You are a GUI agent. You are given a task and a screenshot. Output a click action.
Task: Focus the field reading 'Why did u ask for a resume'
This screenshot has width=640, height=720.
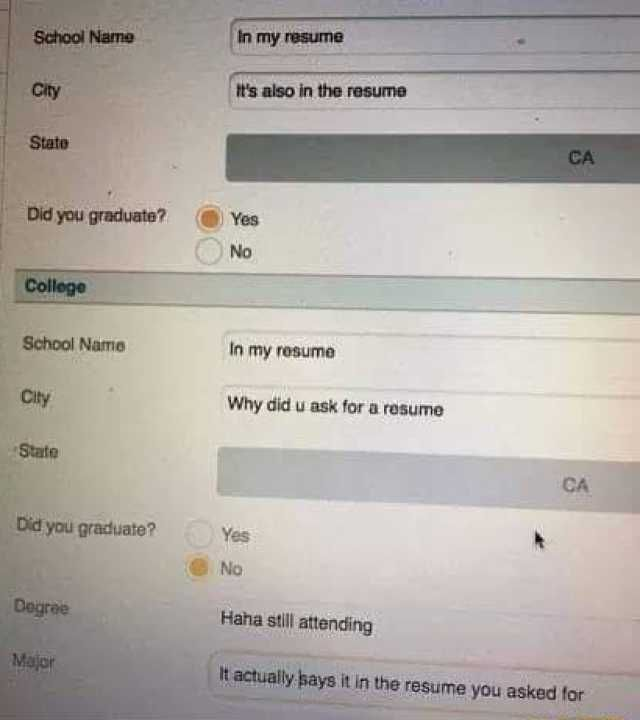coord(430,410)
